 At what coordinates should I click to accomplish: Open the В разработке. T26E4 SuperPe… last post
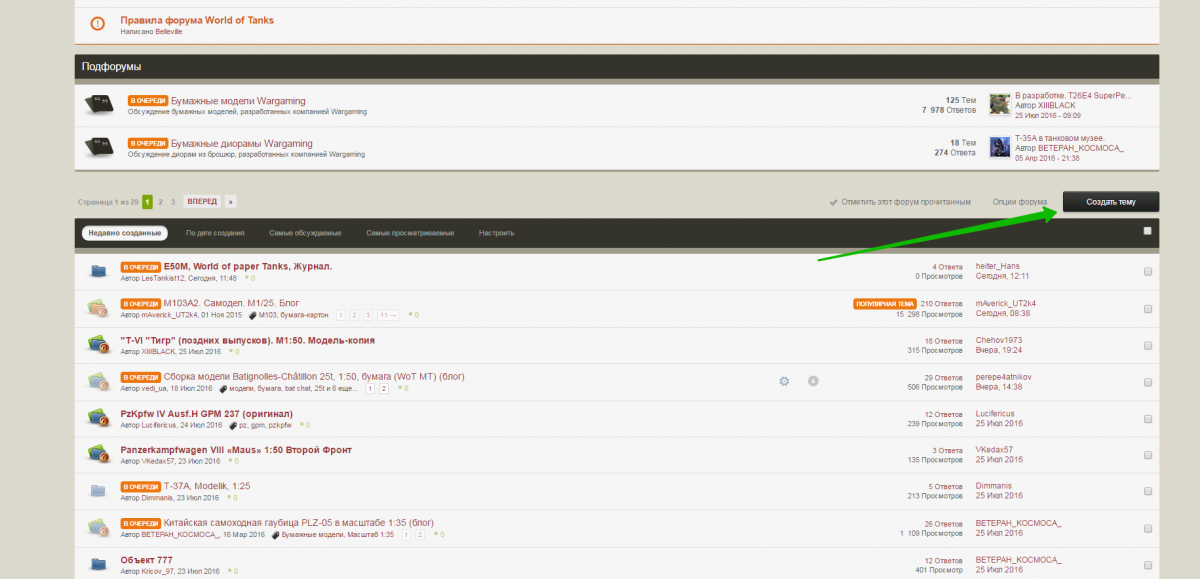pos(1072,96)
